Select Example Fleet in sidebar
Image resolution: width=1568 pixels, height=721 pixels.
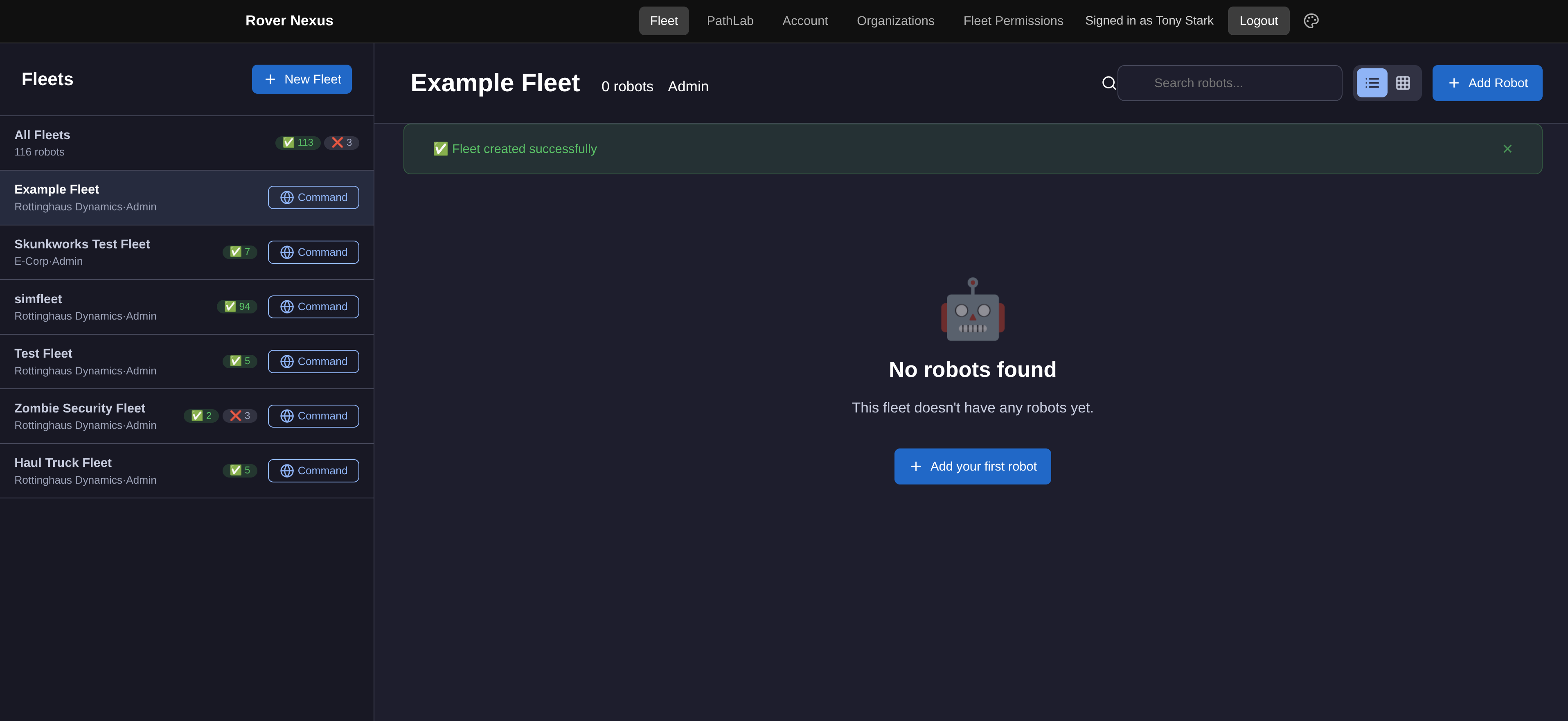click(x=187, y=198)
